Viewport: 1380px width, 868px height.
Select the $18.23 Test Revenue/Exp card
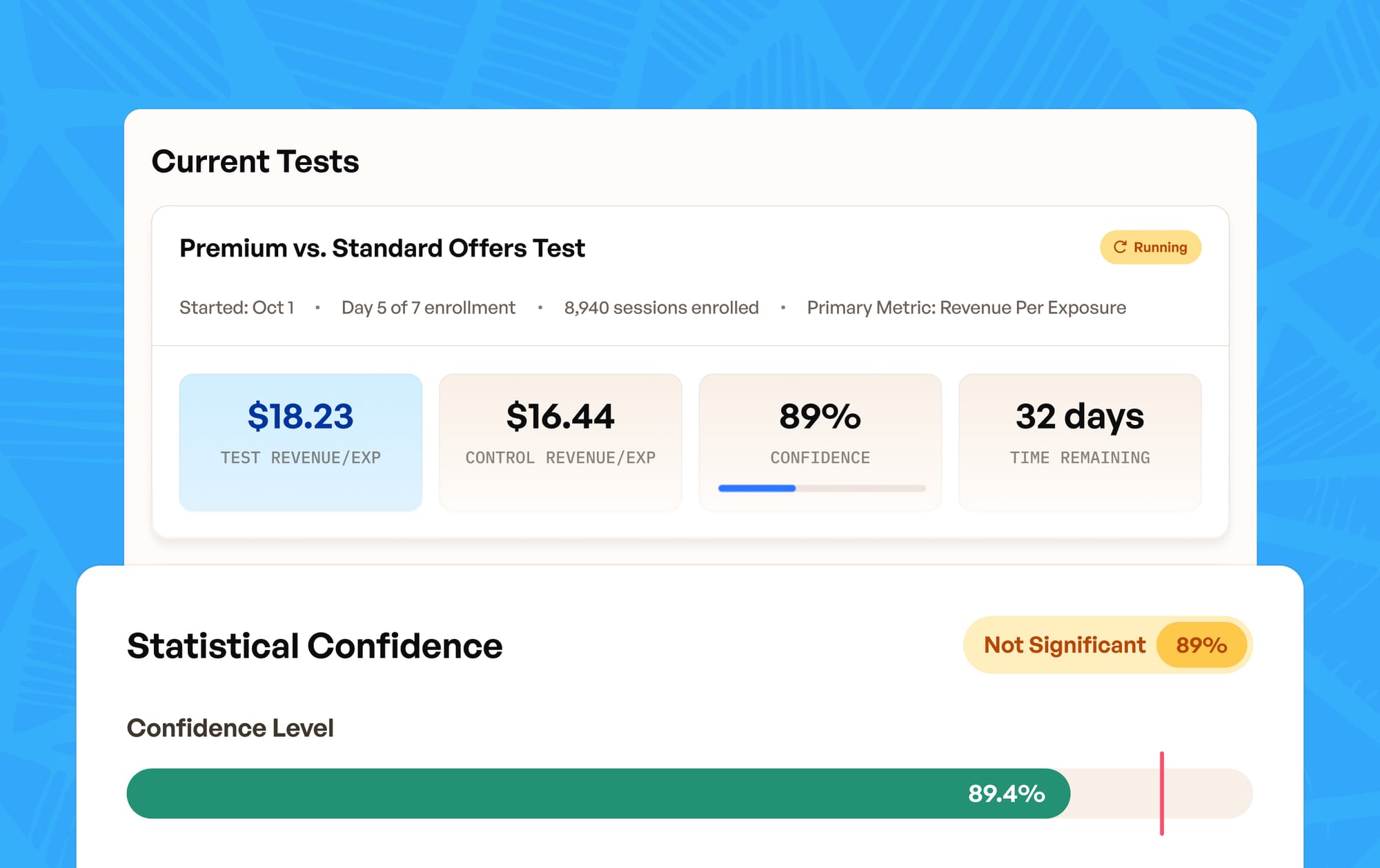coord(301,442)
